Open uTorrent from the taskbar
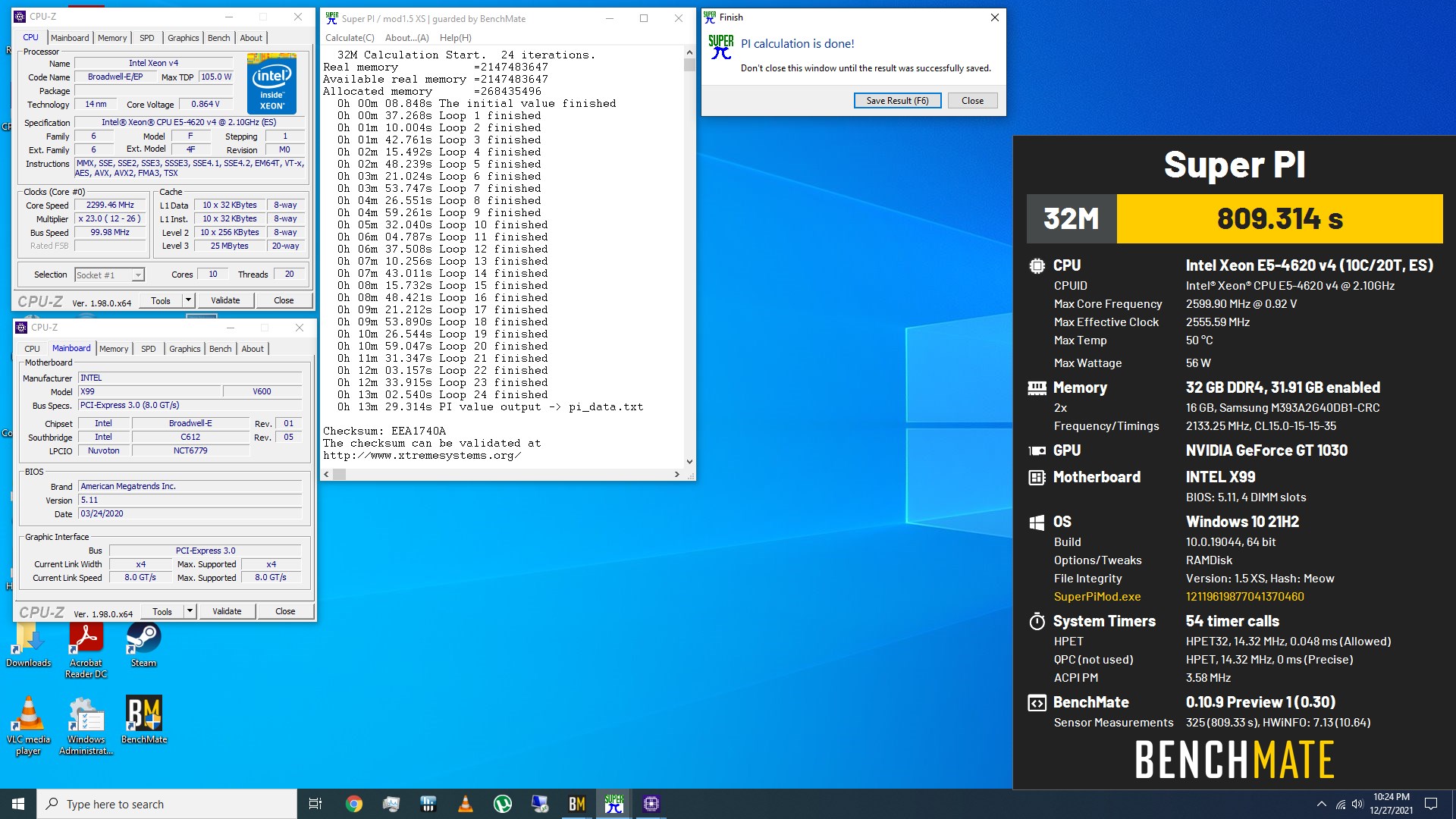 pyautogui.click(x=503, y=804)
